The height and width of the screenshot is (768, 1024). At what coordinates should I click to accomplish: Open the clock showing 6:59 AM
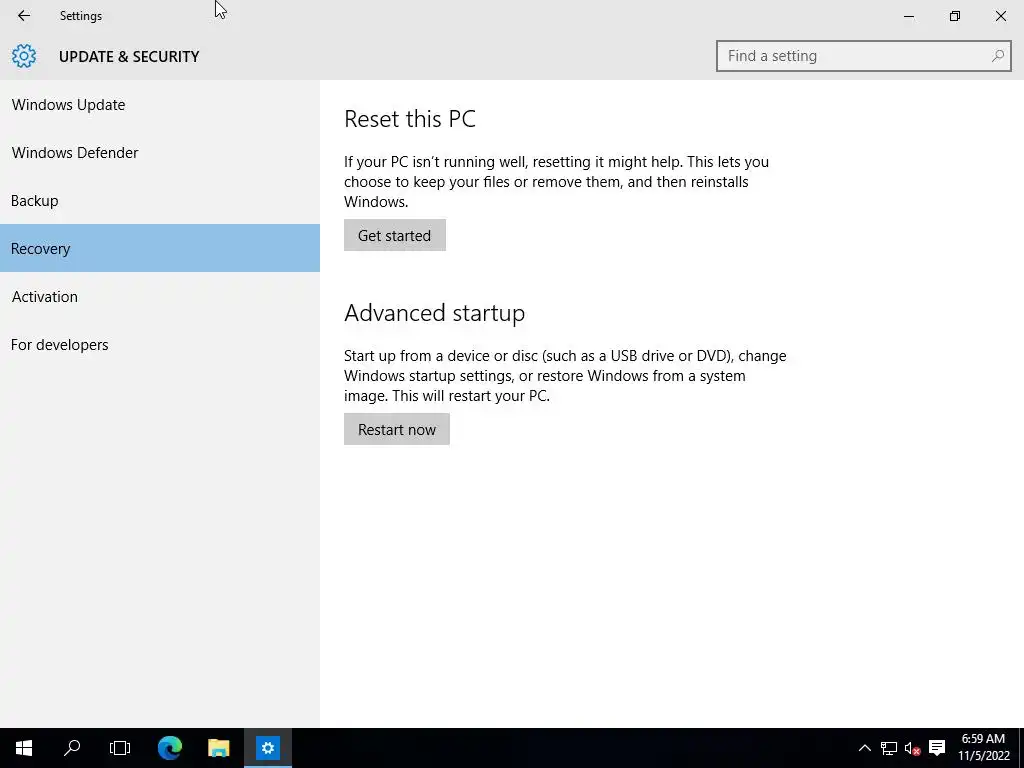click(x=984, y=748)
